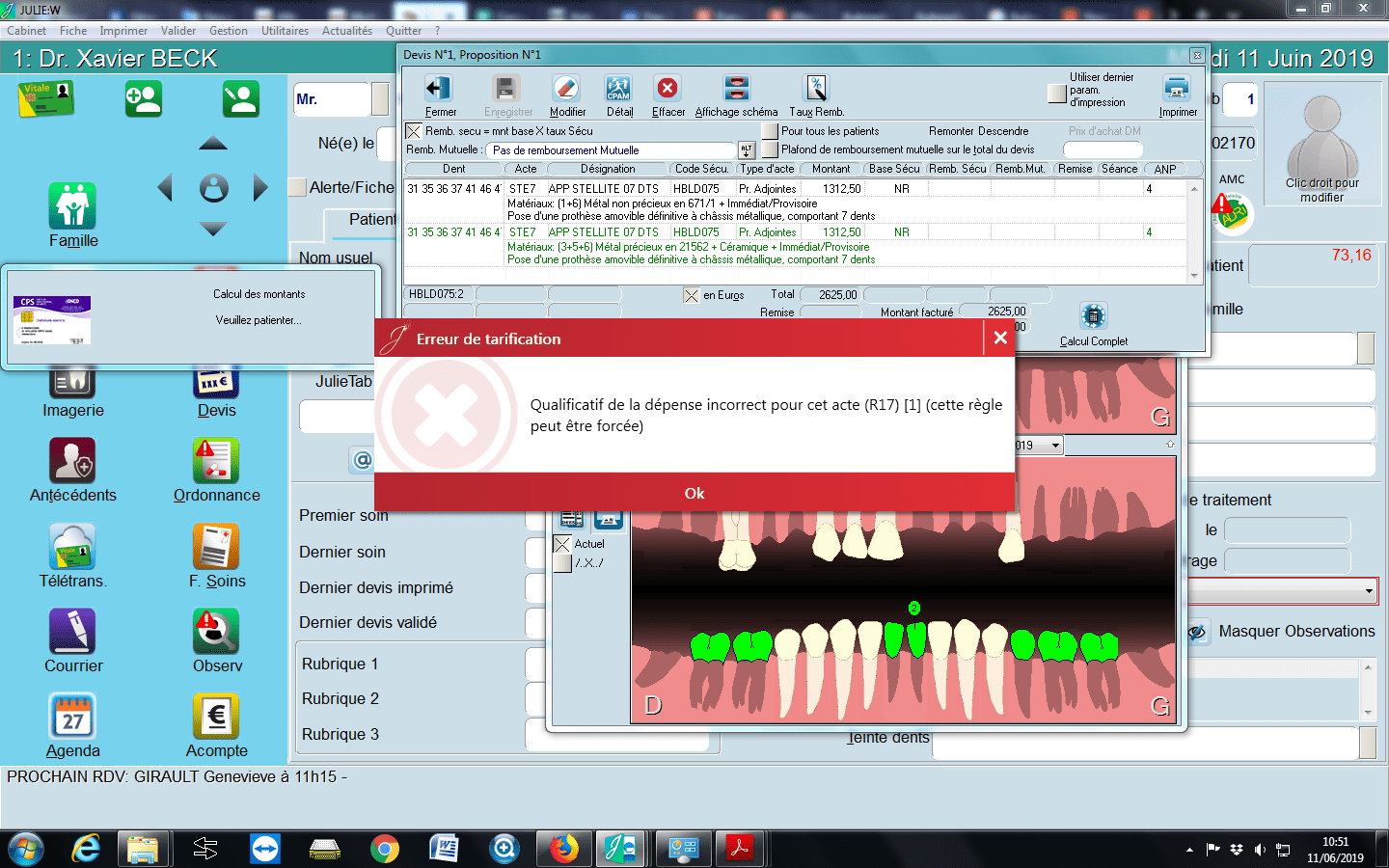The image size is (1389, 868).
Task: Click the Imprimer printer icon
Action: 1177,90
